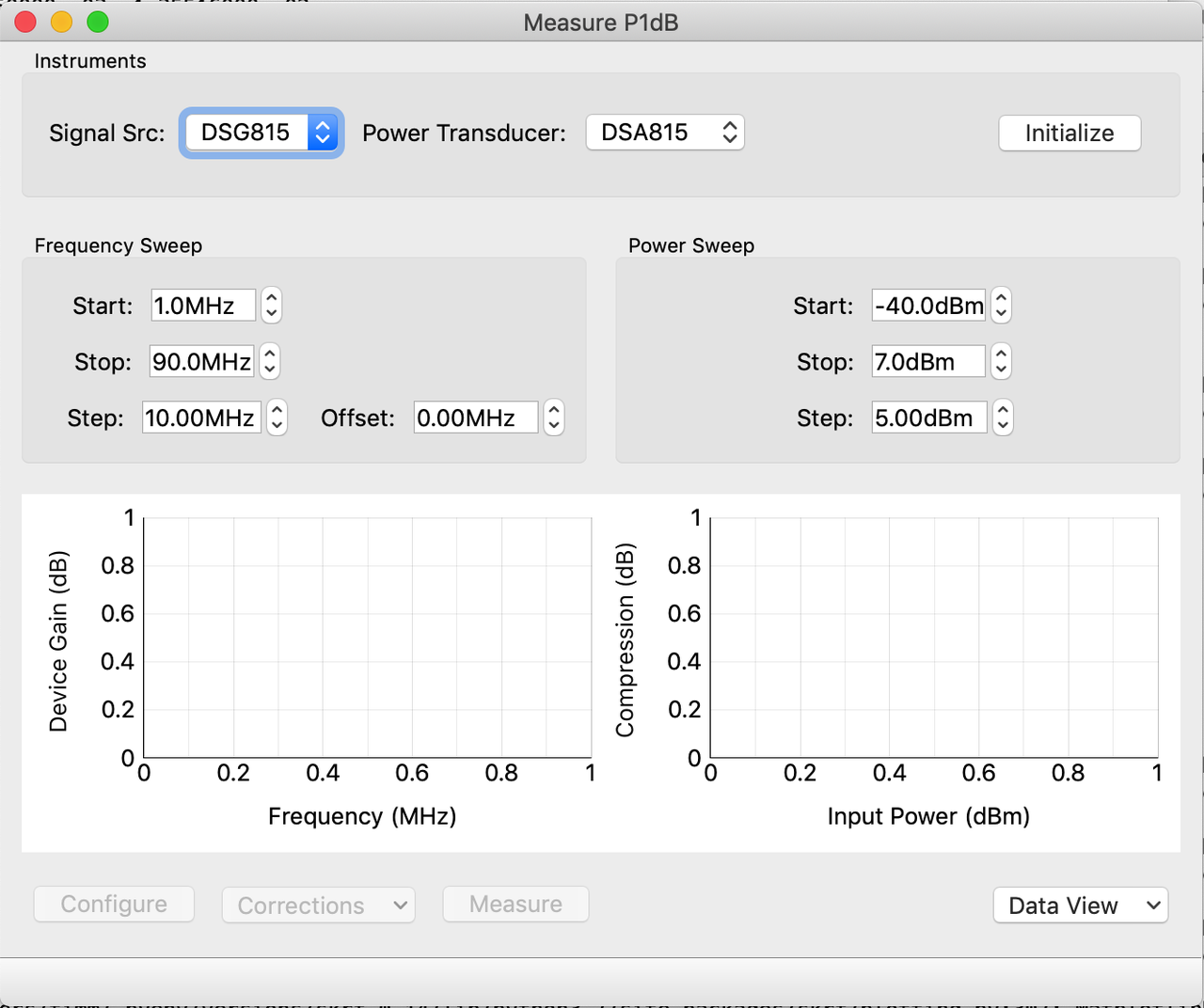Click the Measure button
The width and height of the screenshot is (1204, 1008).
(515, 905)
